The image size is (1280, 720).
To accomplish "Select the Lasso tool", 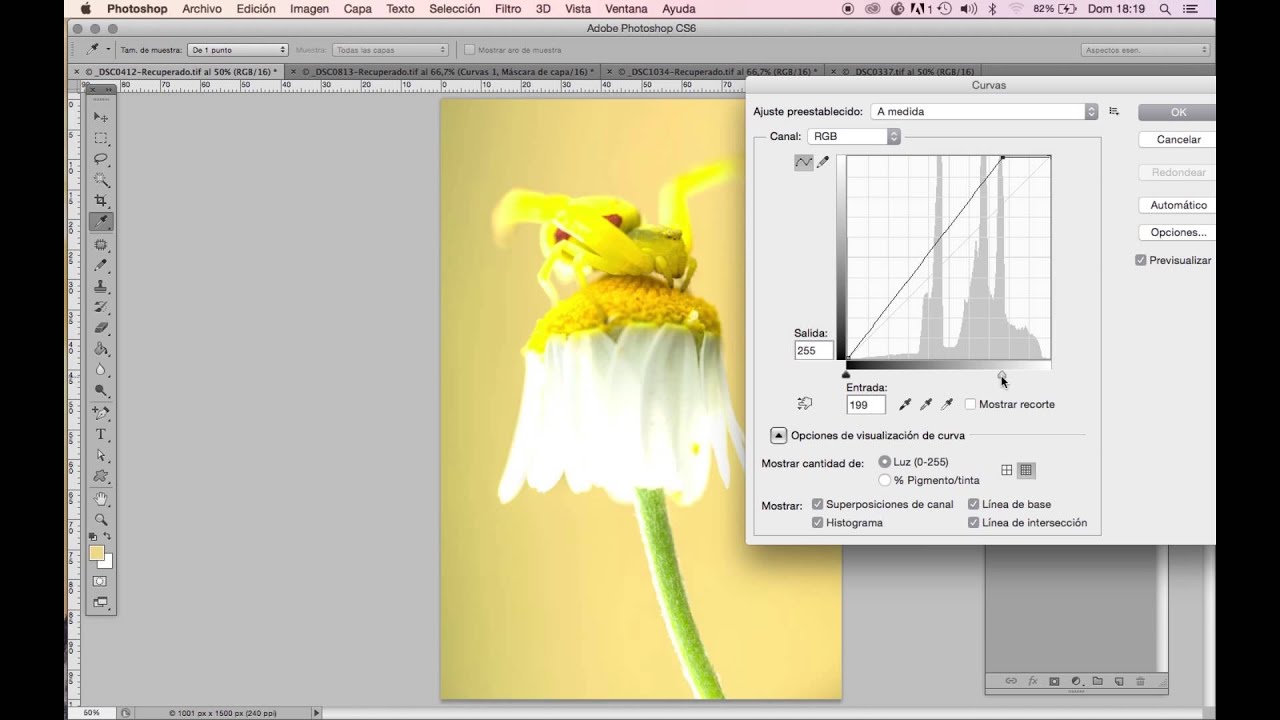I will [101, 159].
